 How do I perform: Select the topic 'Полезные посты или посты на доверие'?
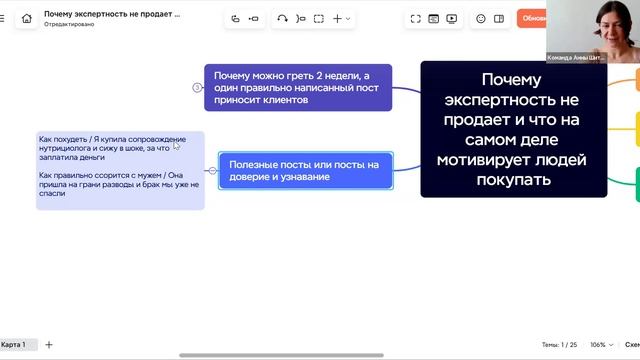point(306,171)
